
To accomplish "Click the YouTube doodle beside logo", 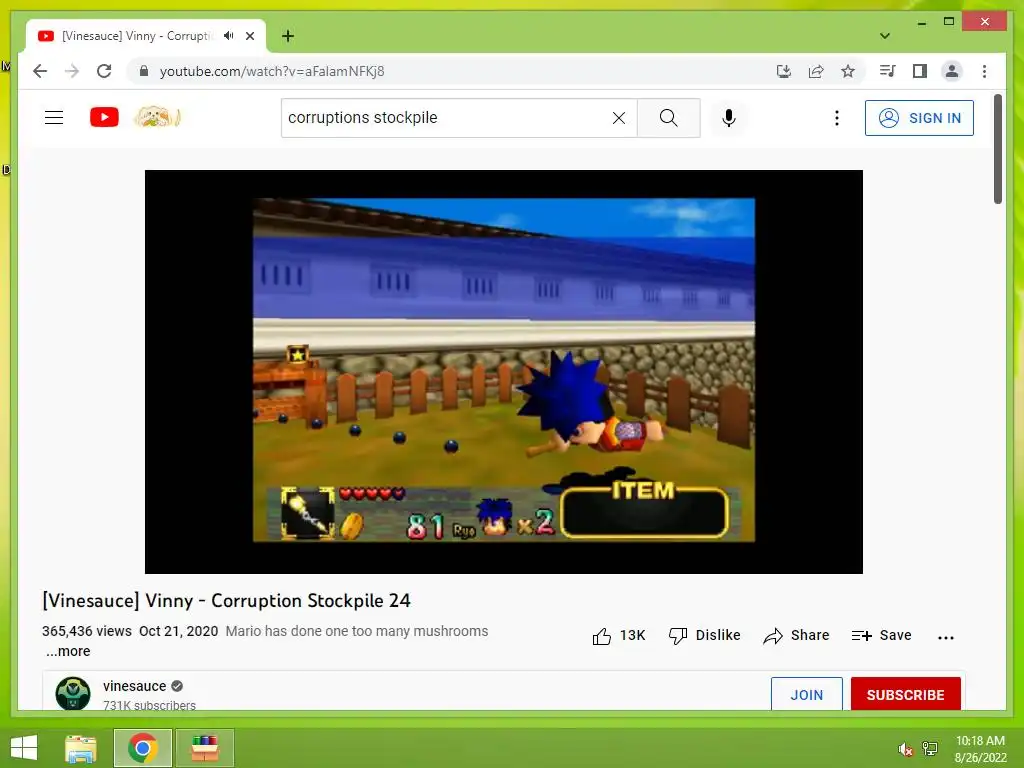I will tap(157, 118).
